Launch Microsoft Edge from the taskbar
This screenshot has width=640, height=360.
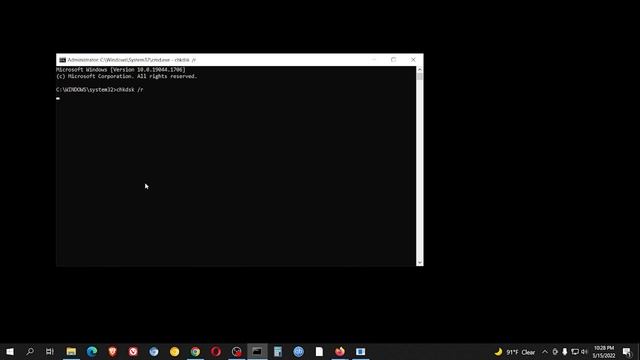pos(92,351)
